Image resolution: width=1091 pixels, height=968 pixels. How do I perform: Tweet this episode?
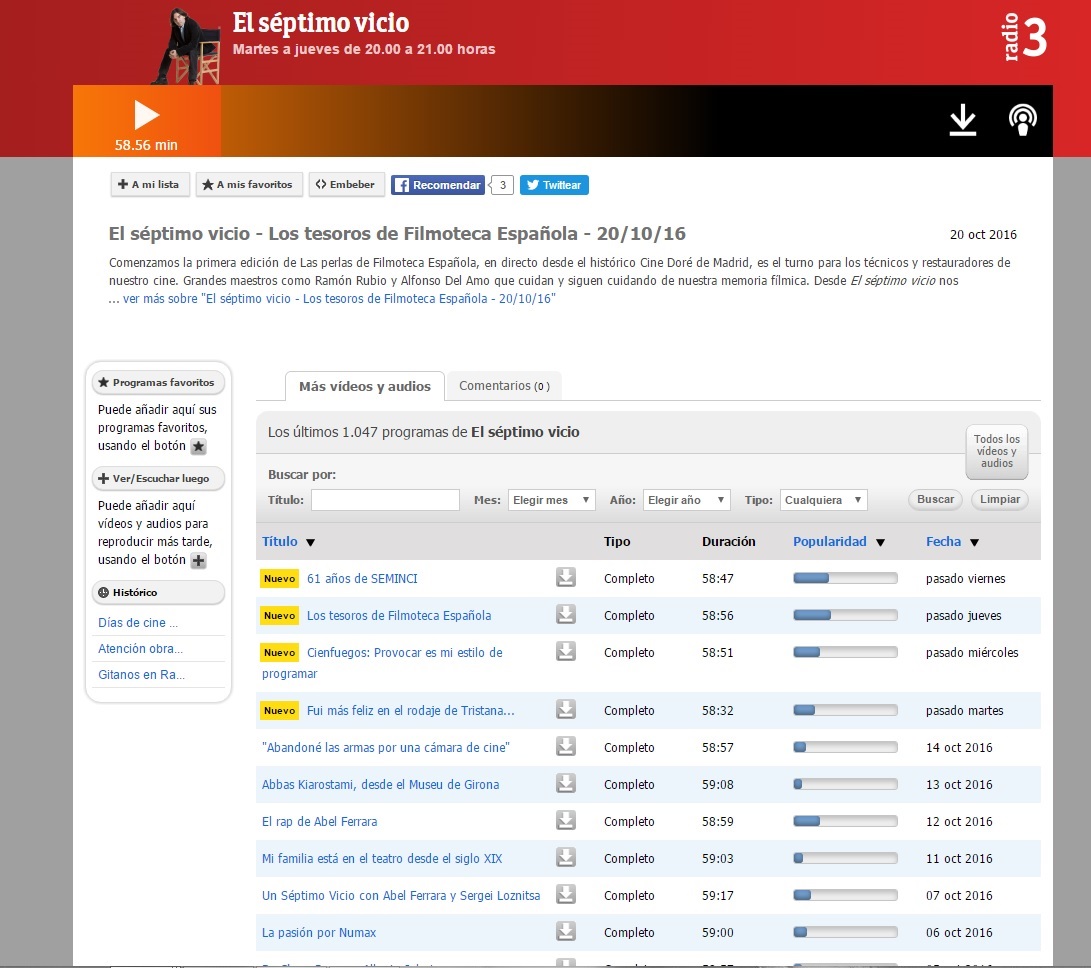tap(554, 185)
